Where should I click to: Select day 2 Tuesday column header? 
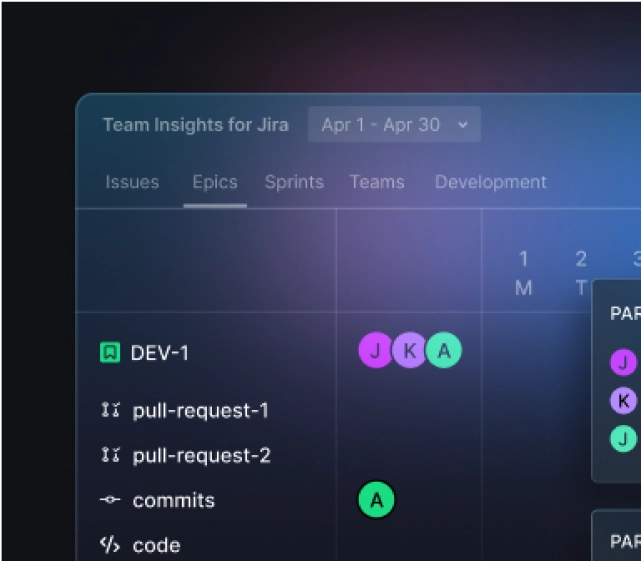tap(581, 273)
